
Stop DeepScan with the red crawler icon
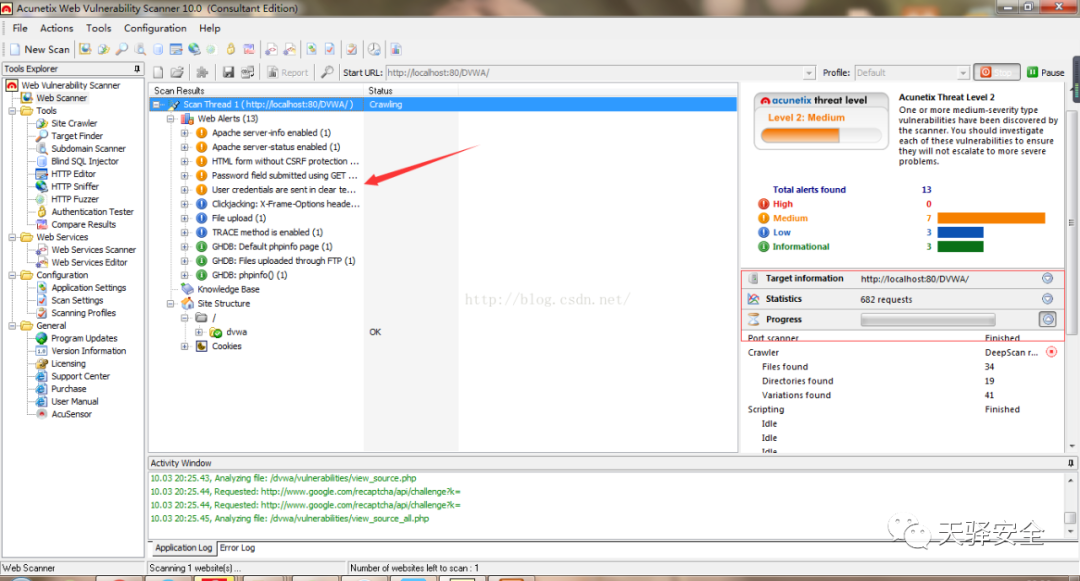(x=1051, y=352)
